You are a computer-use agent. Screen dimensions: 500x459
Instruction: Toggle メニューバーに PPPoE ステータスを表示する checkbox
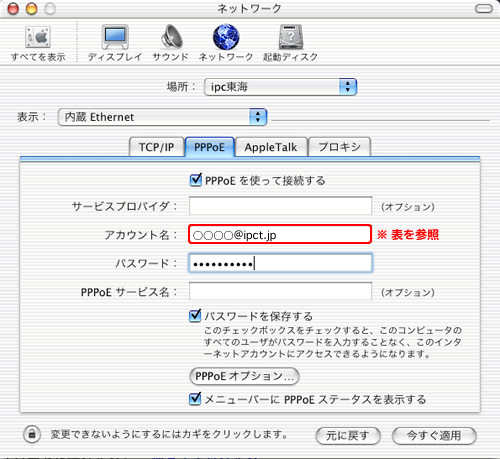point(195,399)
